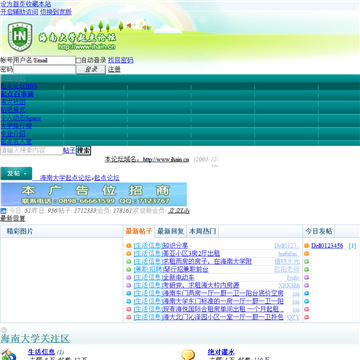Viewport: 360px width, 360px height.
Task: Open 起点名人堂 in the navigation
Action: point(16,142)
